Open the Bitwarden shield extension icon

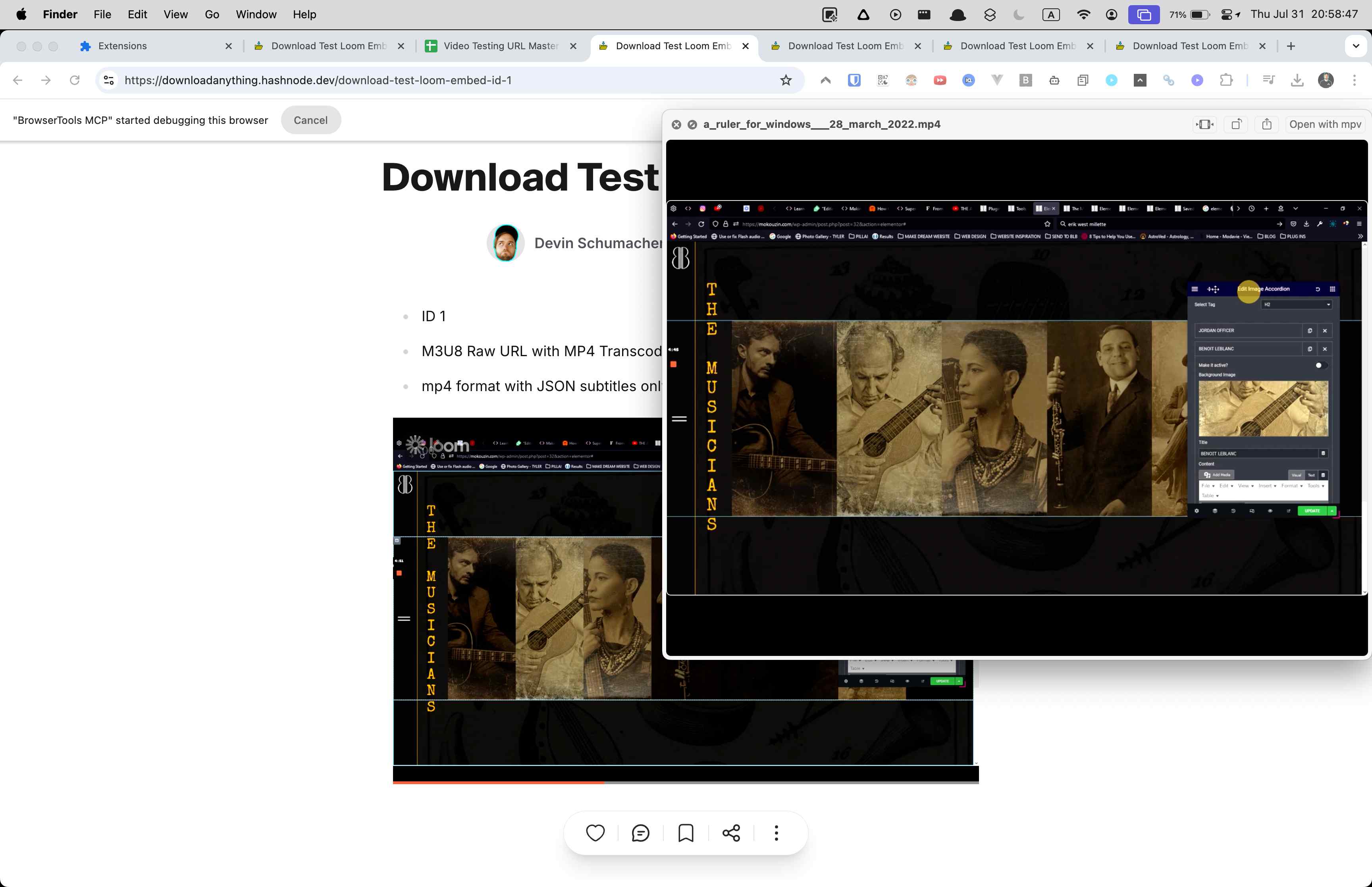854,80
